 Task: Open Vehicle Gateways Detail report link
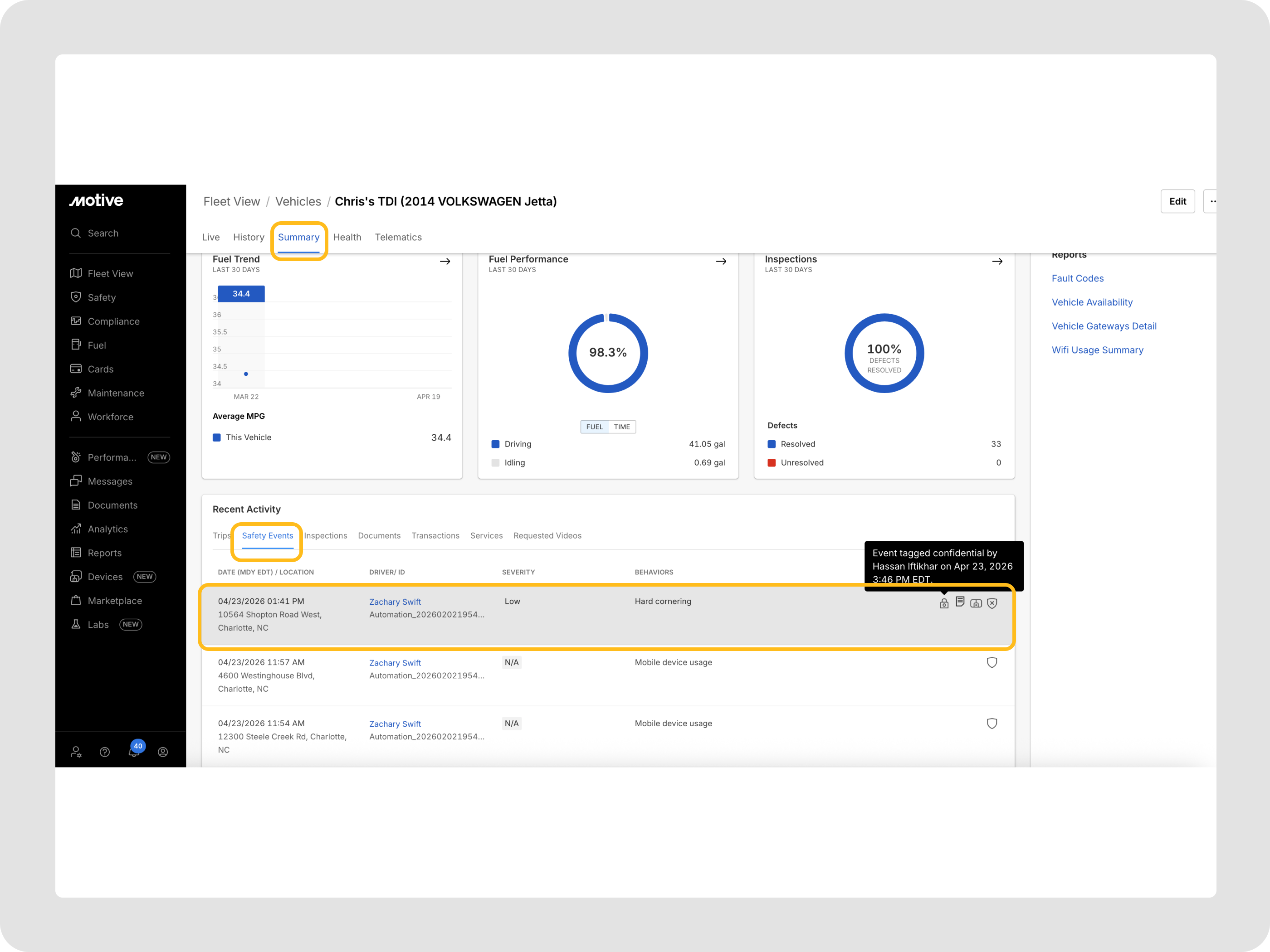click(1104, 326)
